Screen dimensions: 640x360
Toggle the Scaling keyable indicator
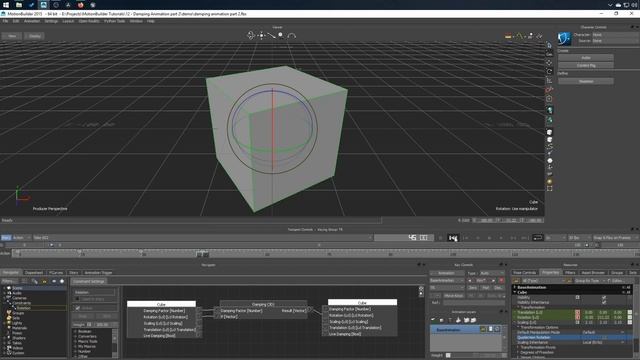(x=577, y=322)
